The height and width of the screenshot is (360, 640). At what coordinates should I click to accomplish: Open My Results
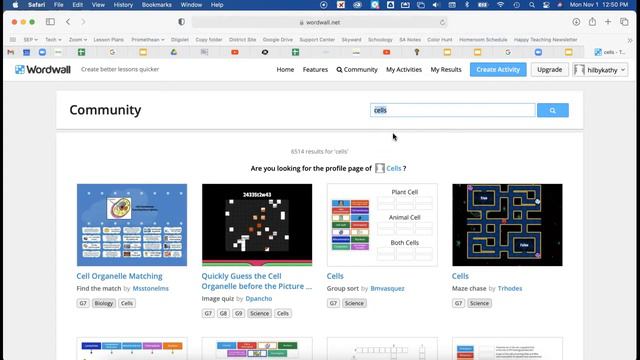[x=446, y=69]
